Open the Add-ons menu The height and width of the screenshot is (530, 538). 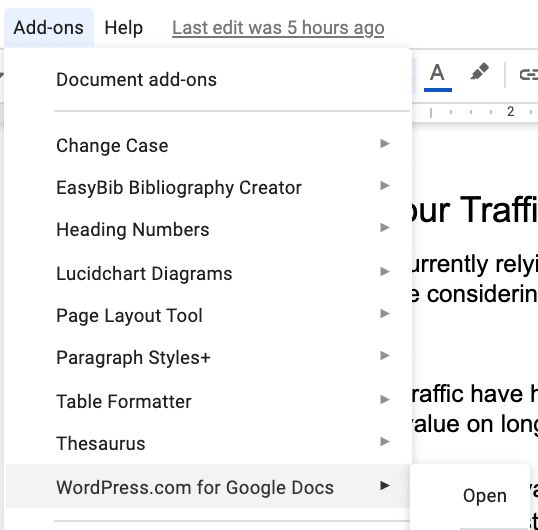[49, 27]
